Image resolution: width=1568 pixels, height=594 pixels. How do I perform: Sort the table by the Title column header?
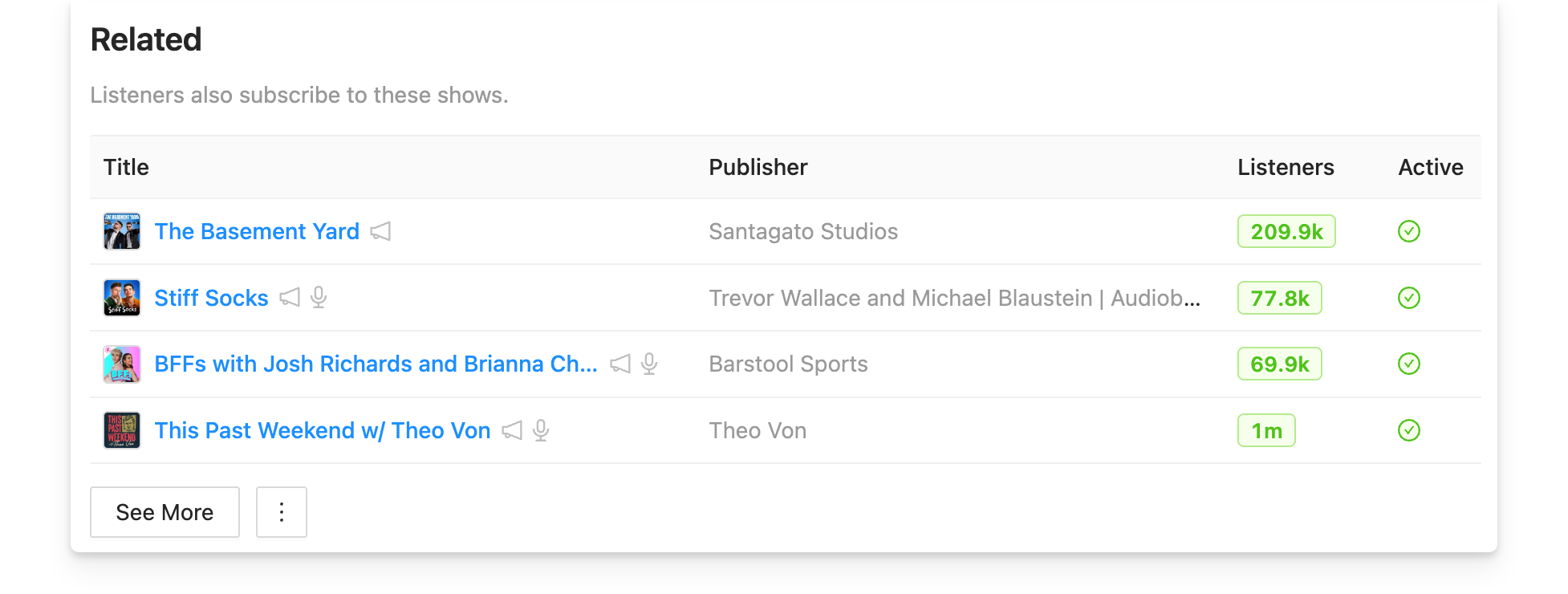126,168
